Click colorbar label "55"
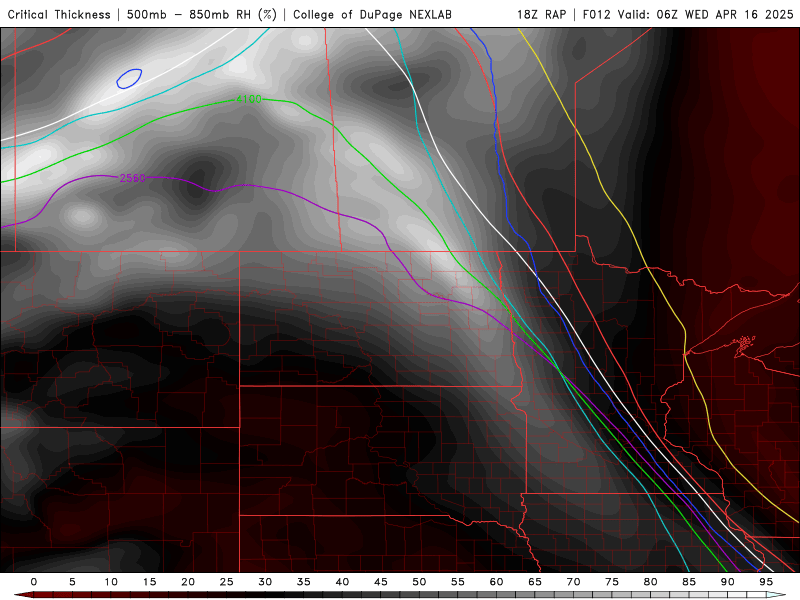The image size is (800, 600). pos(458,582)
